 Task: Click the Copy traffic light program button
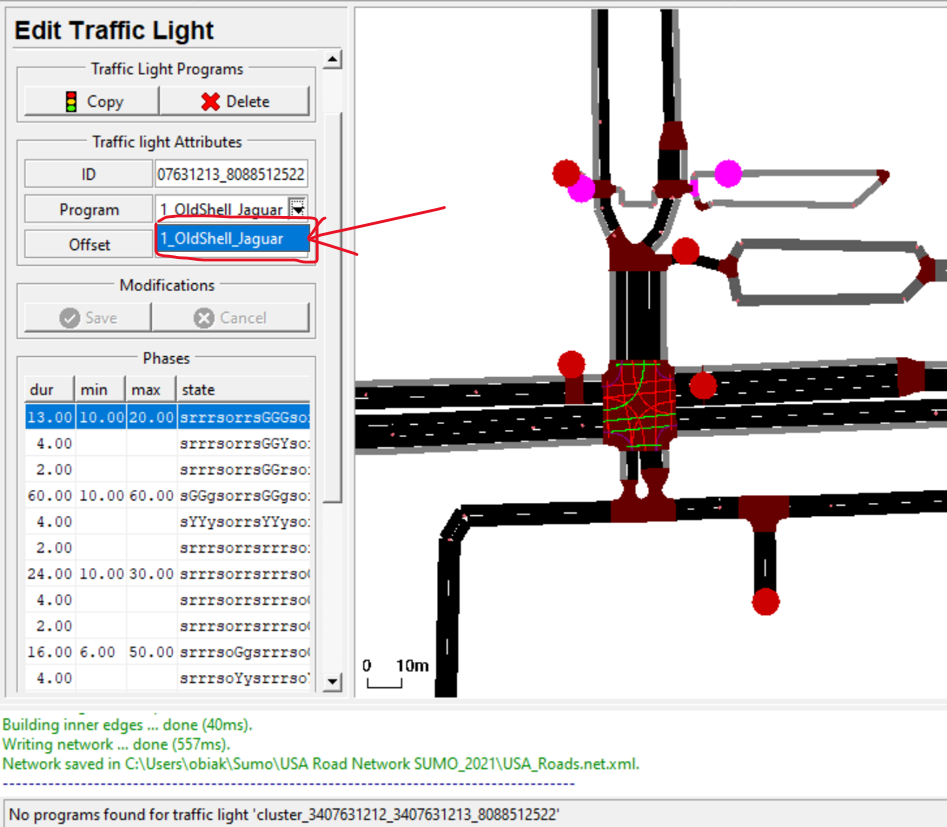pyautogui.click(x=92, y=101)
